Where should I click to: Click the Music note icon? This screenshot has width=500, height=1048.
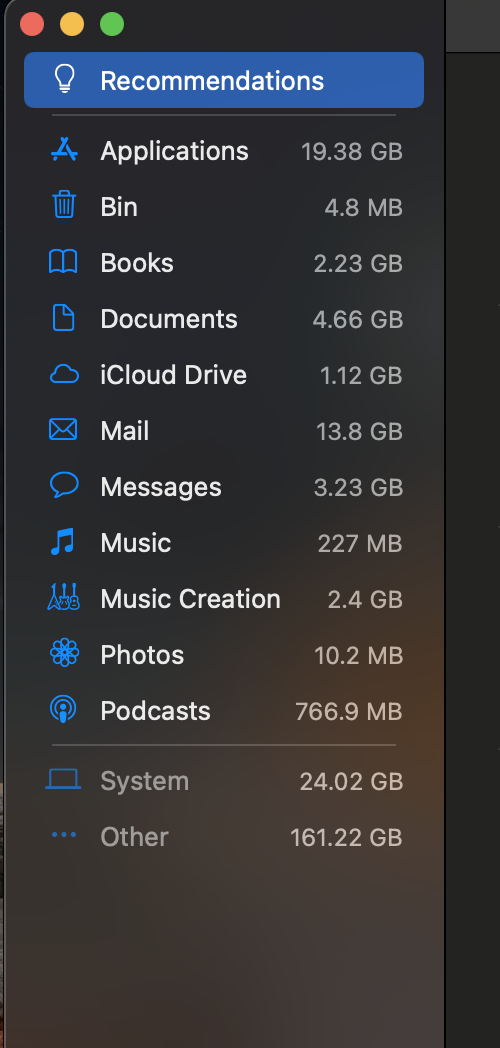(x=63, y=542)
